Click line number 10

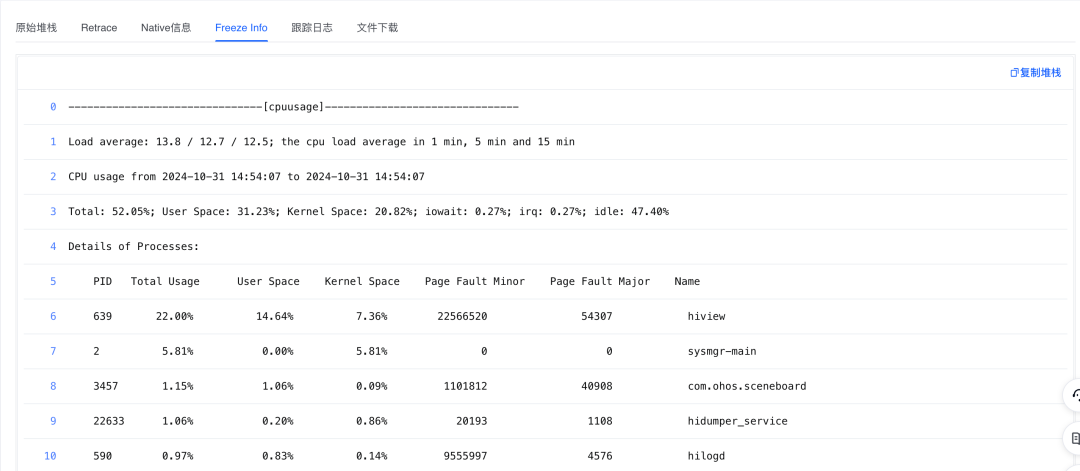[50, 456]
